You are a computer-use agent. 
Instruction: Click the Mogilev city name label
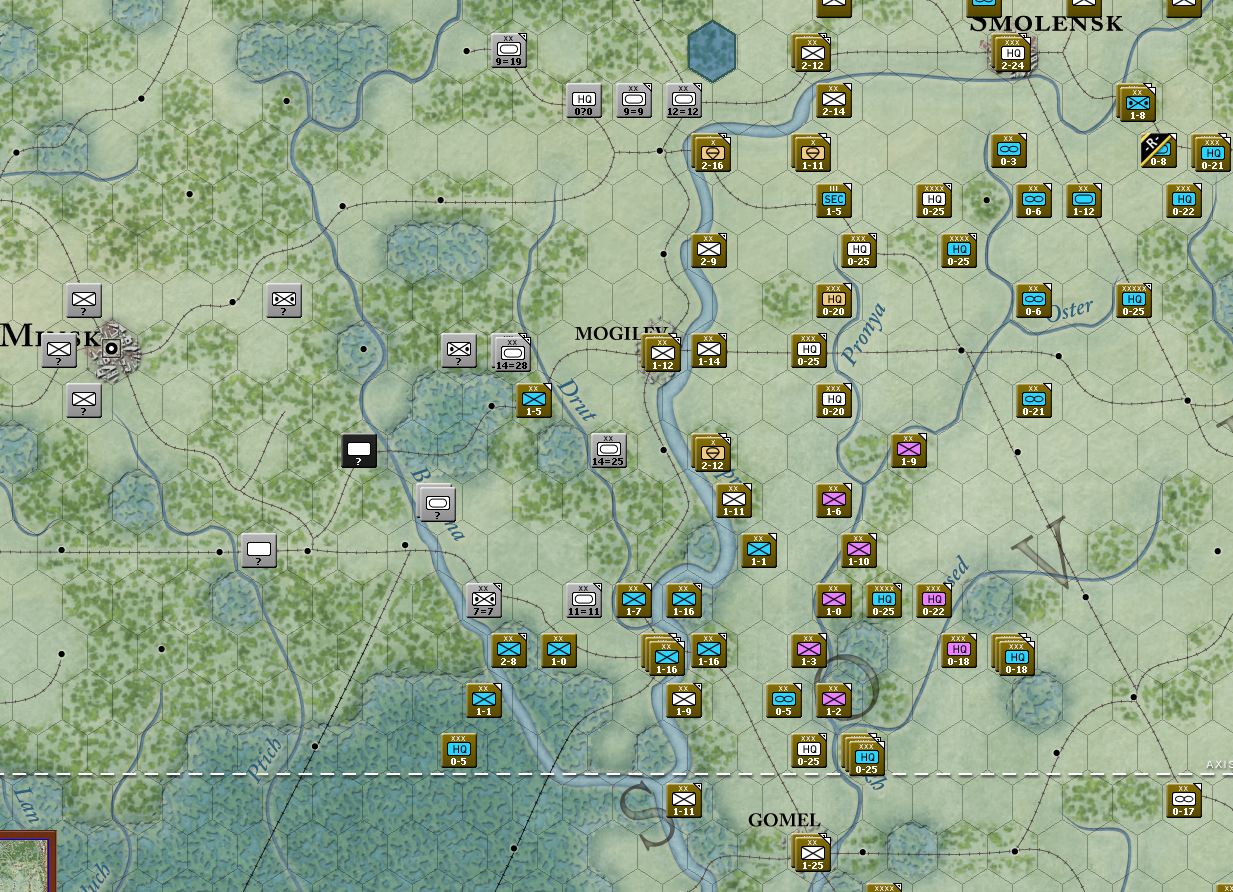[x=621, y=333]
